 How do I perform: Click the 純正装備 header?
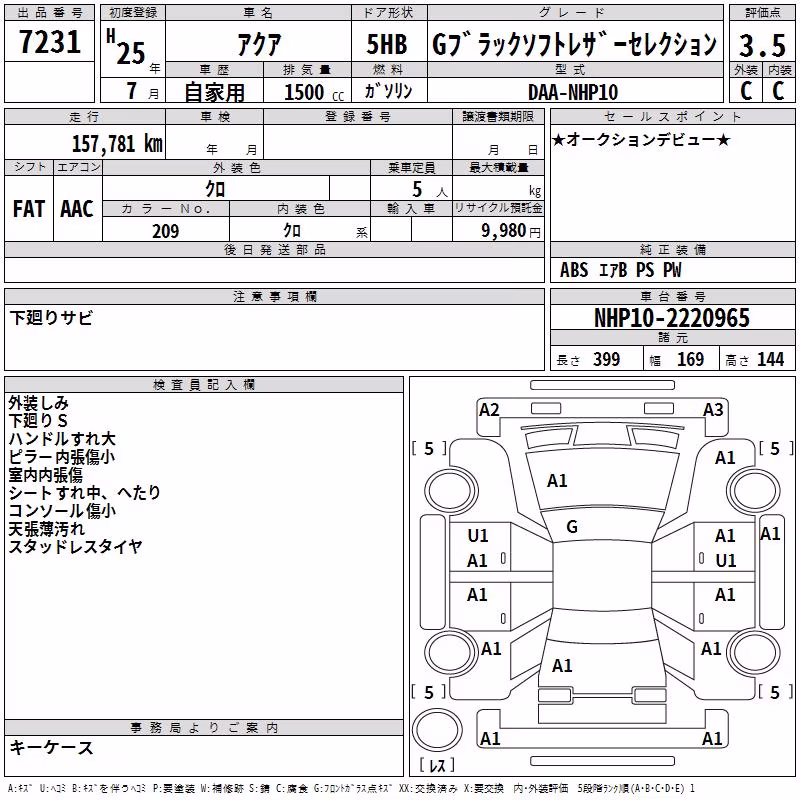pos(673,249)
